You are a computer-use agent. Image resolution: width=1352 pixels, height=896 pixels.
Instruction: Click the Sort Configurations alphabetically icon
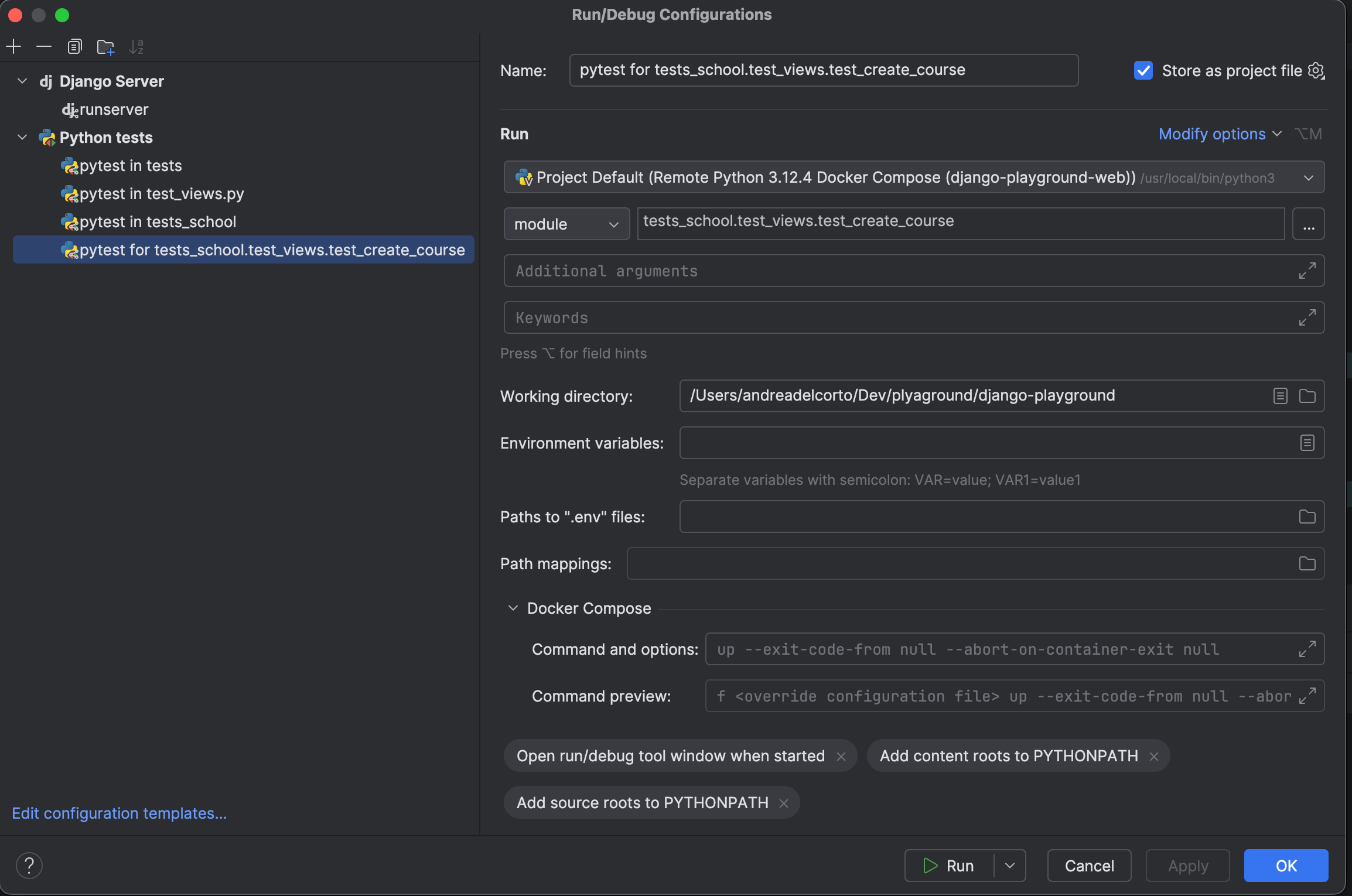[x=136, y=47]
